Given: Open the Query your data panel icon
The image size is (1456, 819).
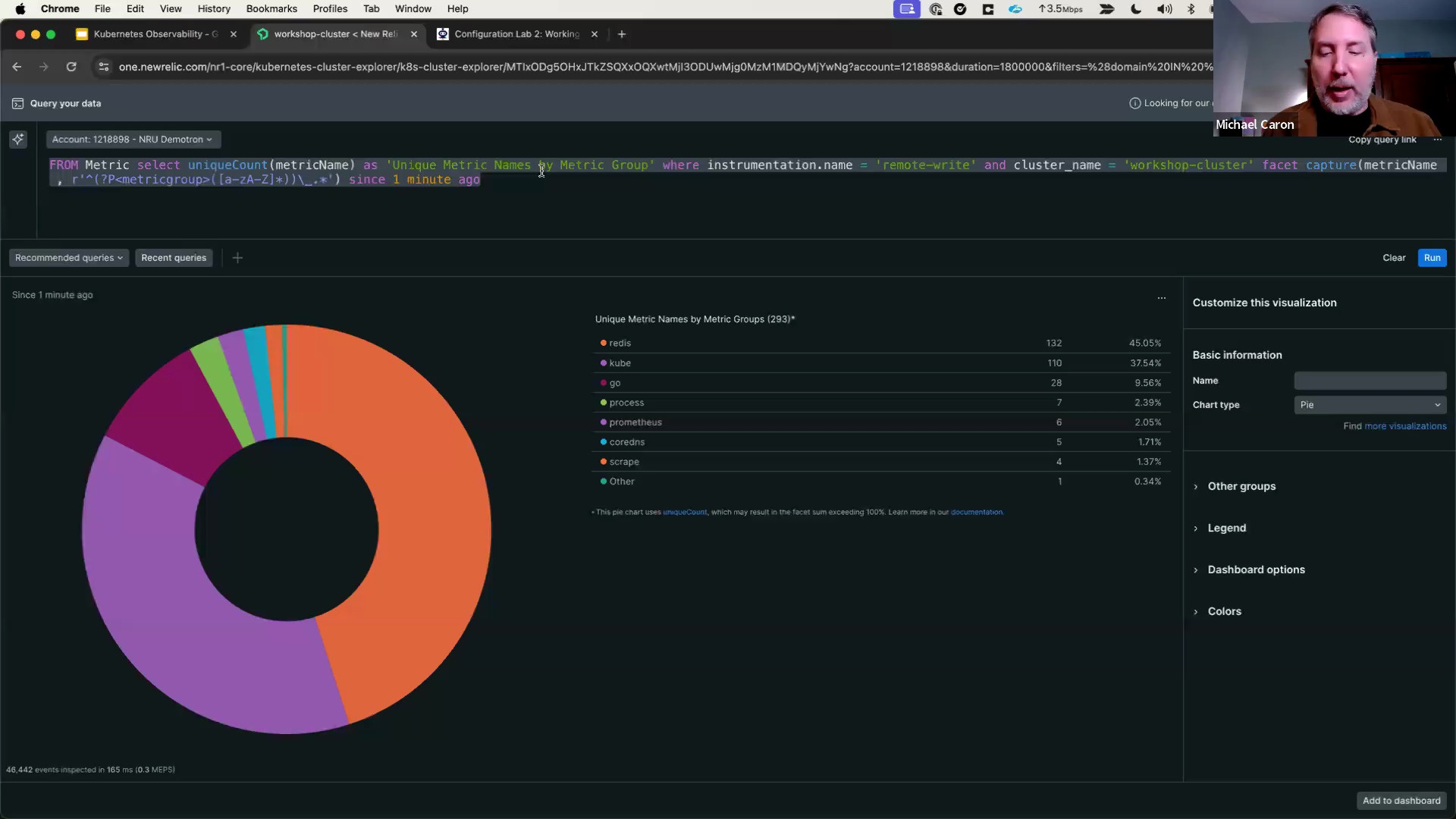Looking at the screenshot, I should coord(17,103).
